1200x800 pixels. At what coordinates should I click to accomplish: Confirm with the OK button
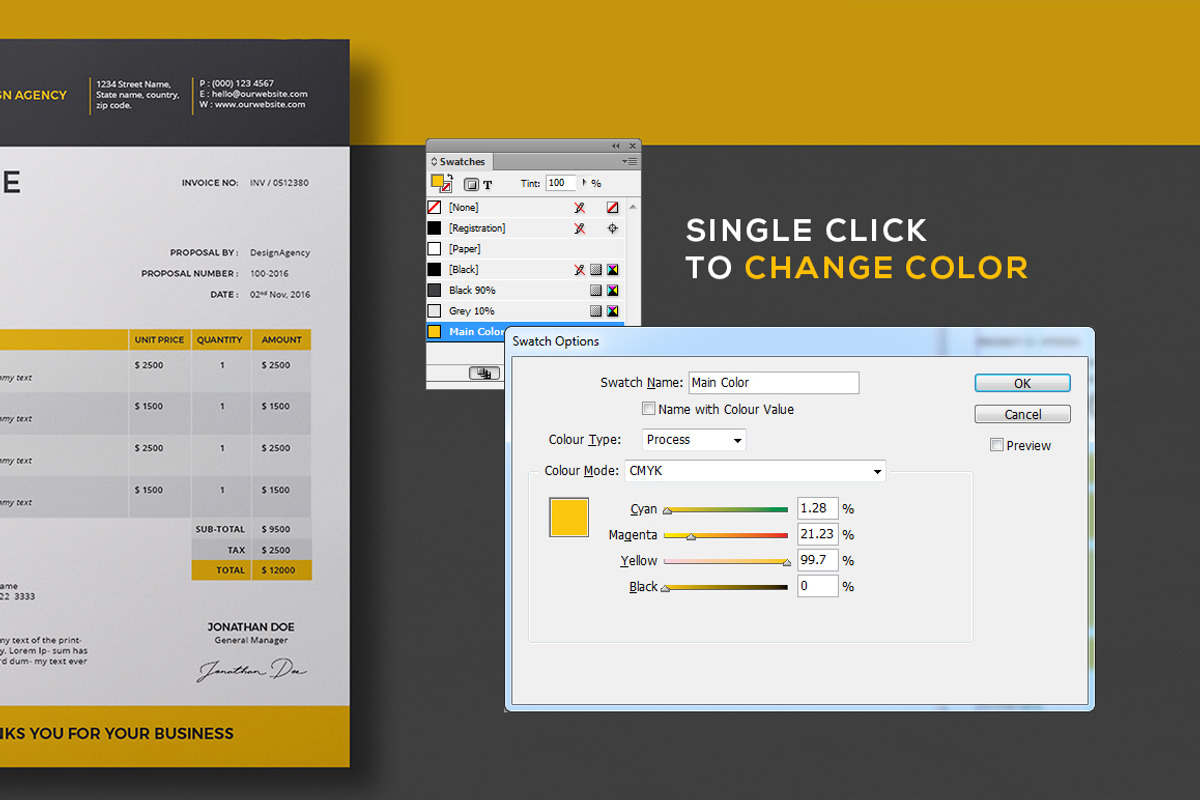1022,383
